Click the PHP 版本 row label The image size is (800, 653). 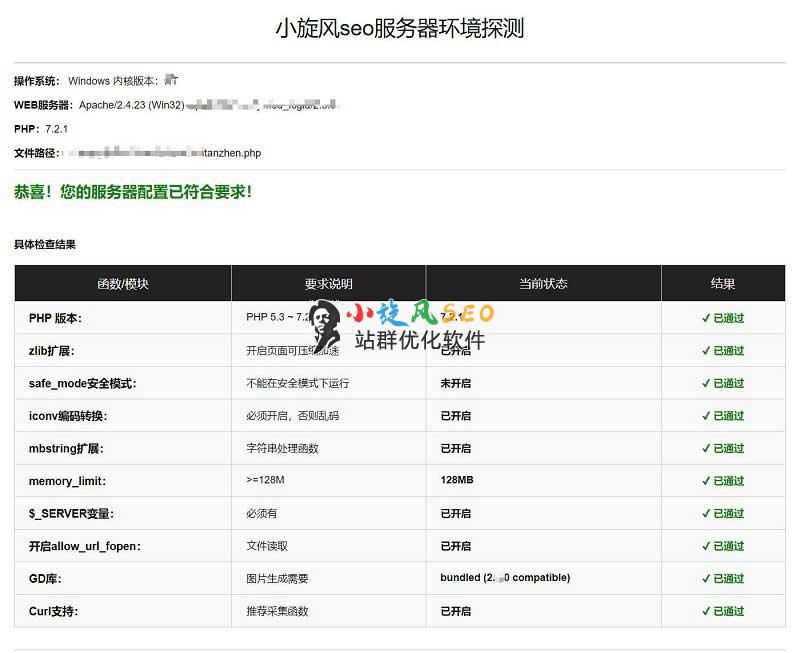[55, 318]
